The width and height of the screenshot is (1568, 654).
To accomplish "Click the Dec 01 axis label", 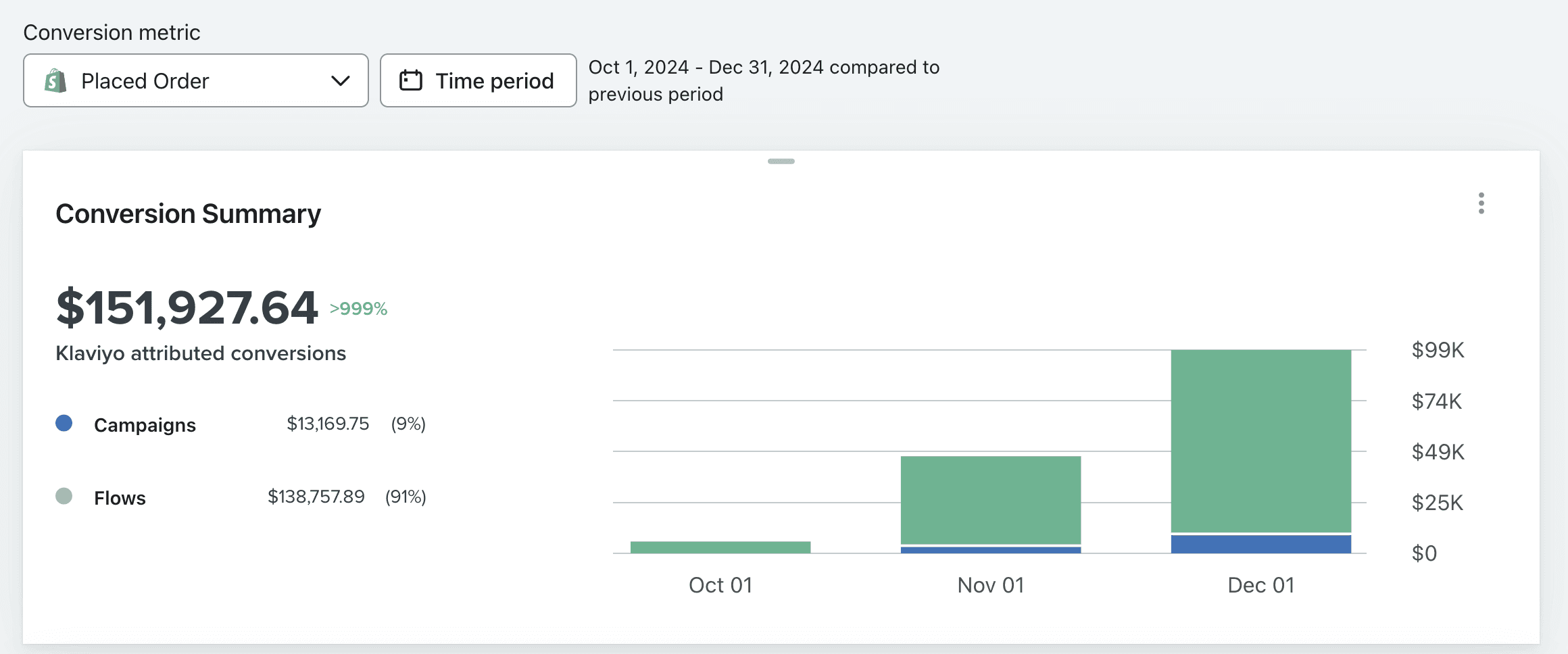I will click(1261, 585).
